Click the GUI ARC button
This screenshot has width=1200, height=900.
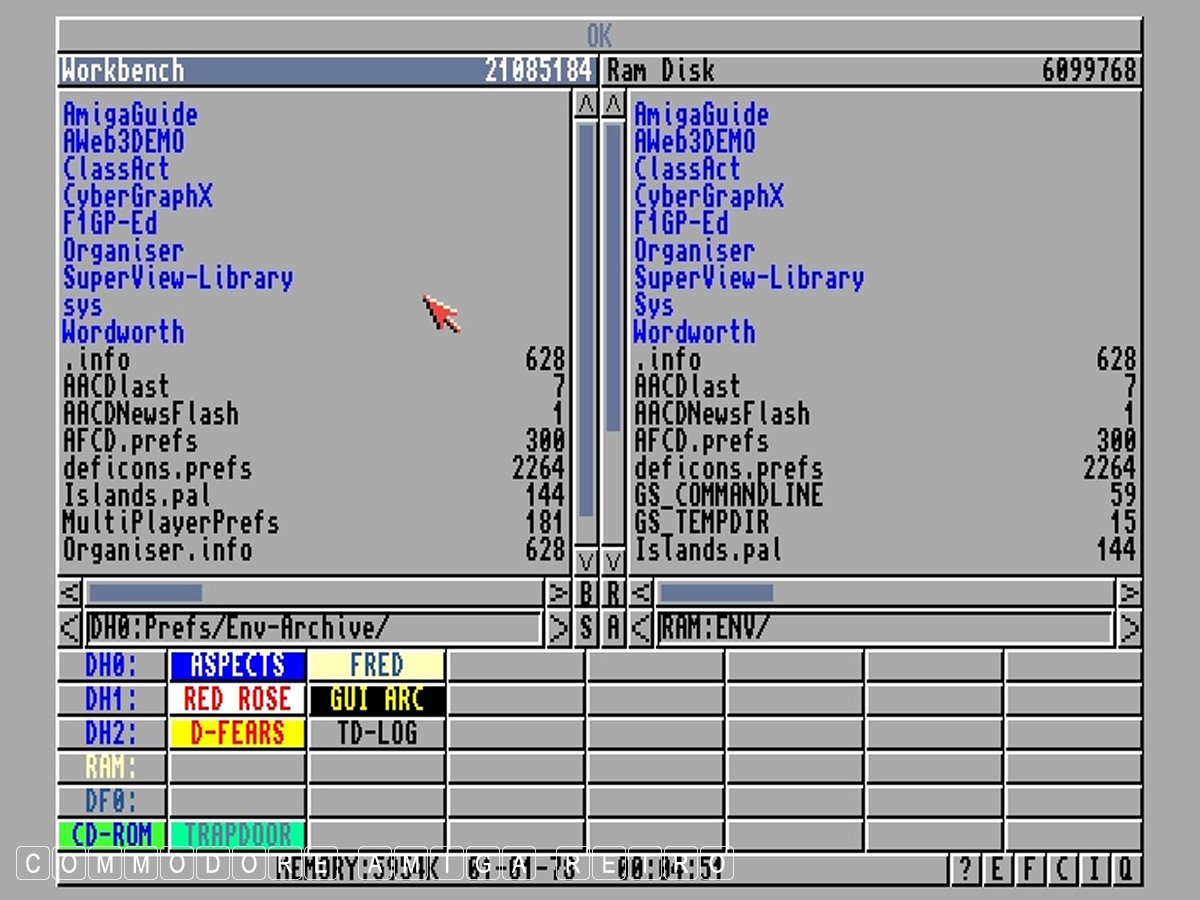377,699
